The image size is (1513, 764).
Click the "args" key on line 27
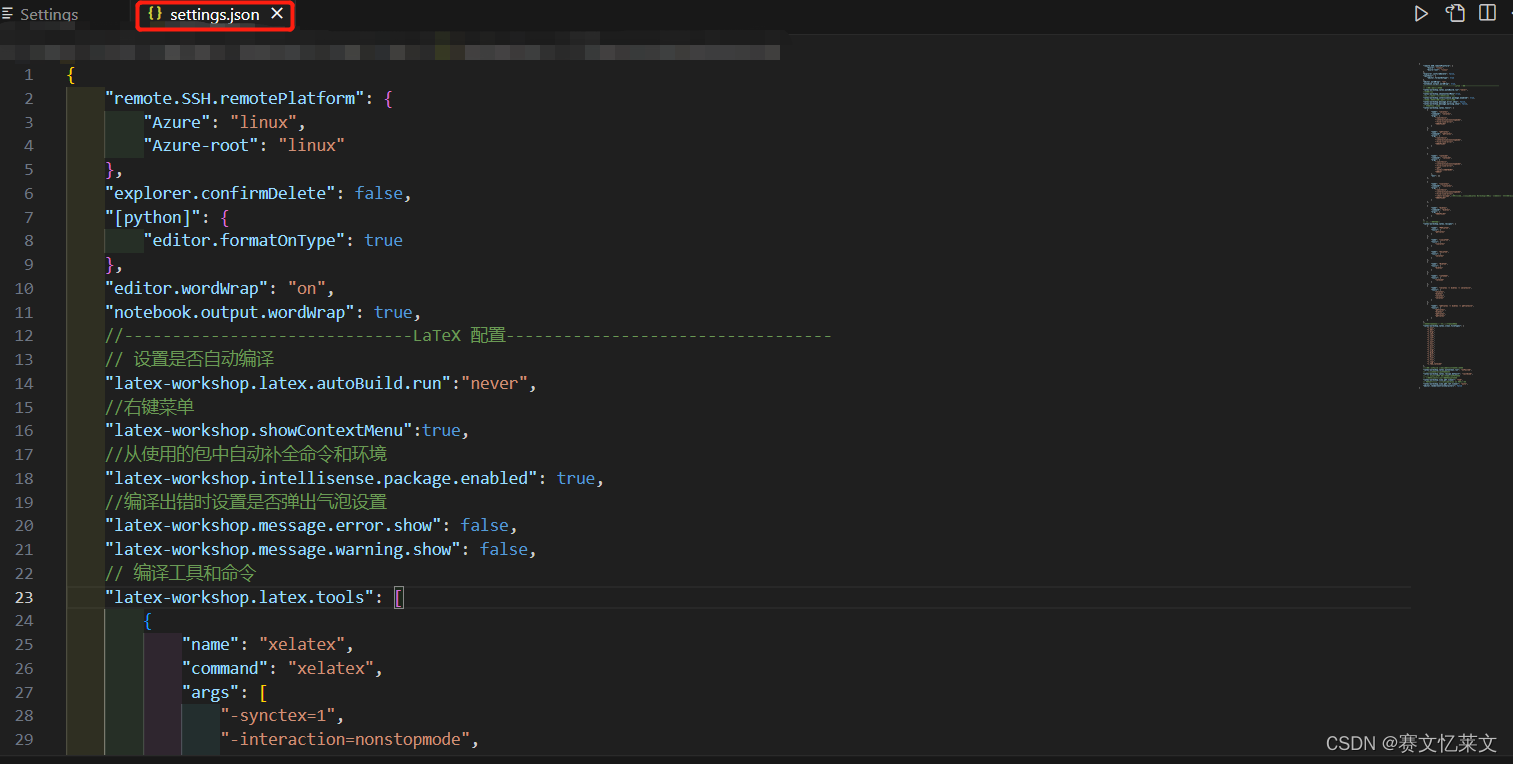point(211,693)
